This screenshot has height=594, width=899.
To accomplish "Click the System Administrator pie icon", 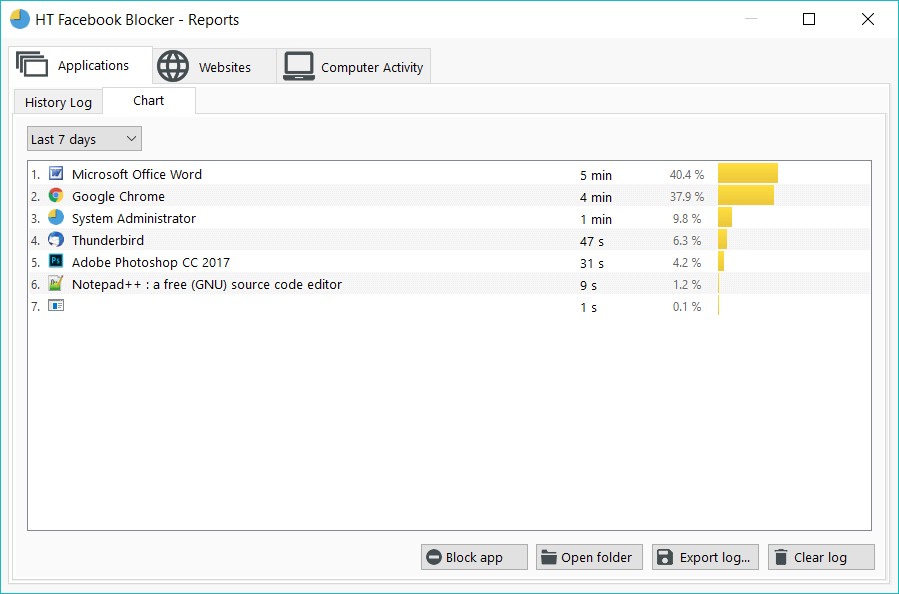I will point(56,217).
